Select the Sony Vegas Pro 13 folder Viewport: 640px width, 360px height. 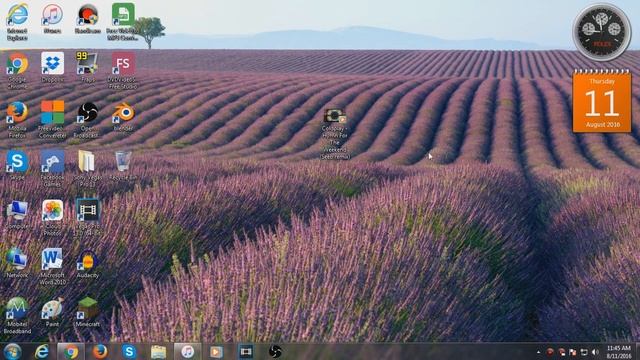click(x=87, y=168)
